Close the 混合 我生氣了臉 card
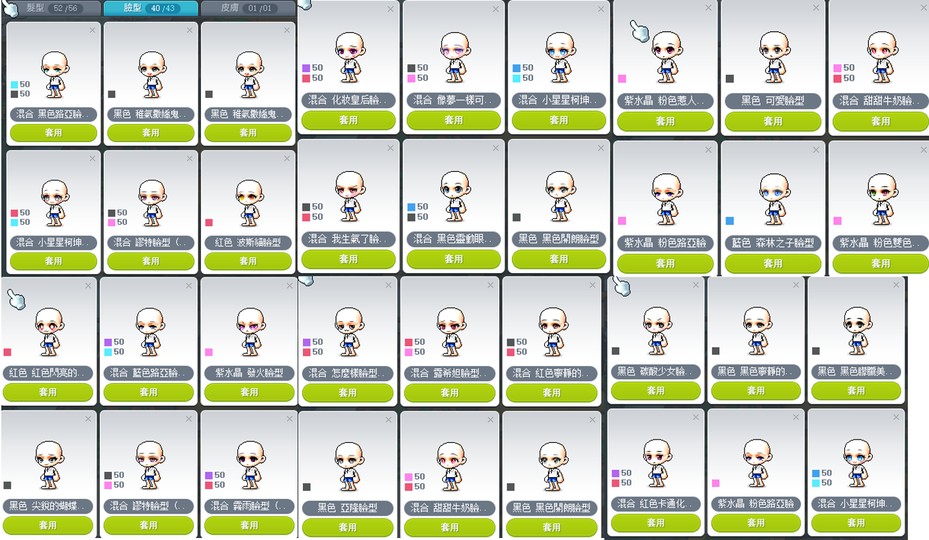This screenshot has height=540, width=929. tap(390, 148)
